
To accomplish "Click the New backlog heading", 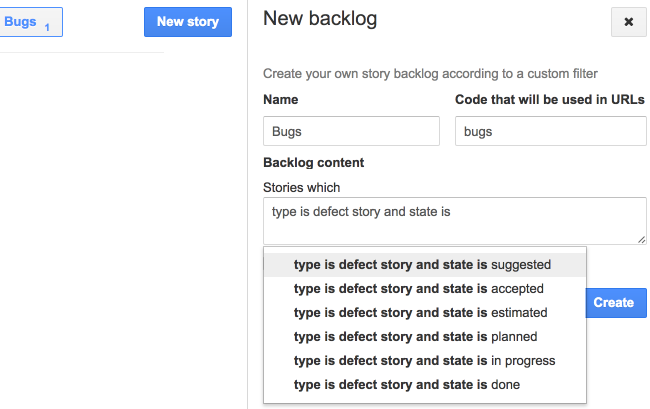I will click(x=320, y=18).
